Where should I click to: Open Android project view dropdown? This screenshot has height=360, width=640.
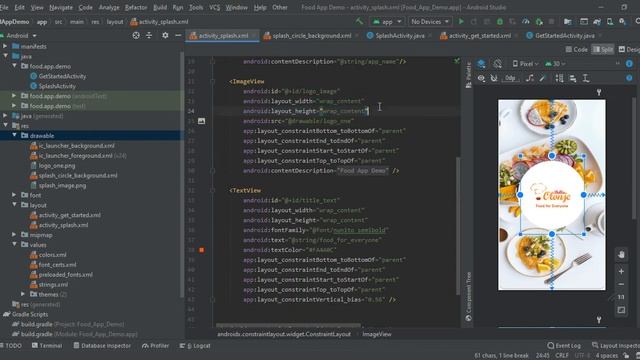tap(19, 36)
